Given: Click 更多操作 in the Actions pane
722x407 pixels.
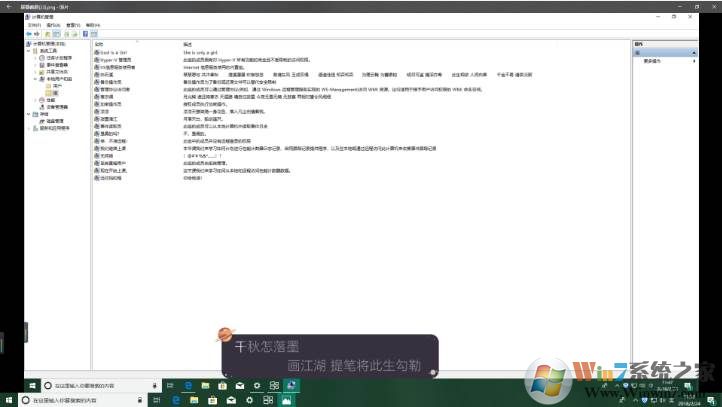Looking at the screenshot, I should click(652, 61).
